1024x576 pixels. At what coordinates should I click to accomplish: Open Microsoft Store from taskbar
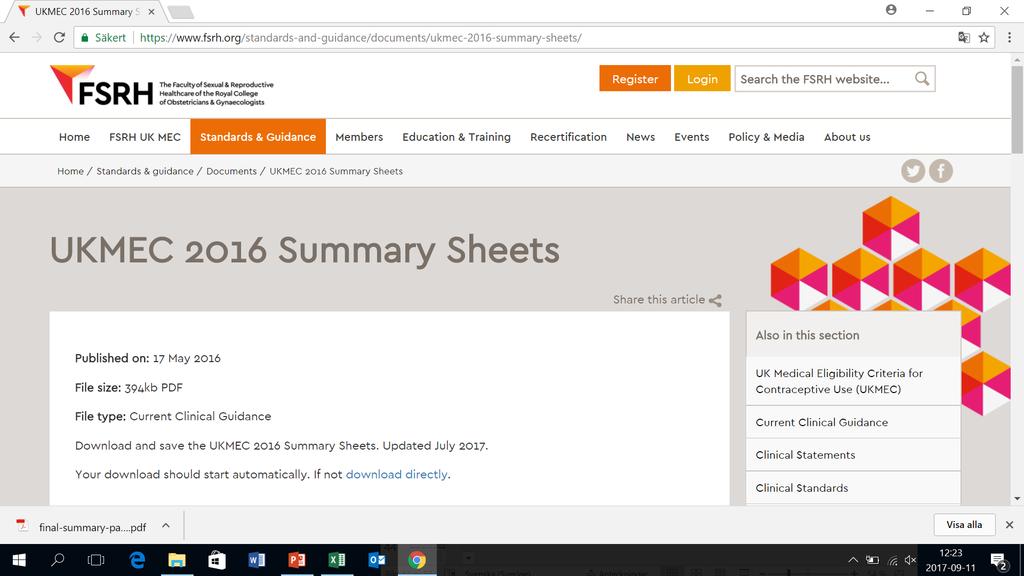tap(217, 560)
